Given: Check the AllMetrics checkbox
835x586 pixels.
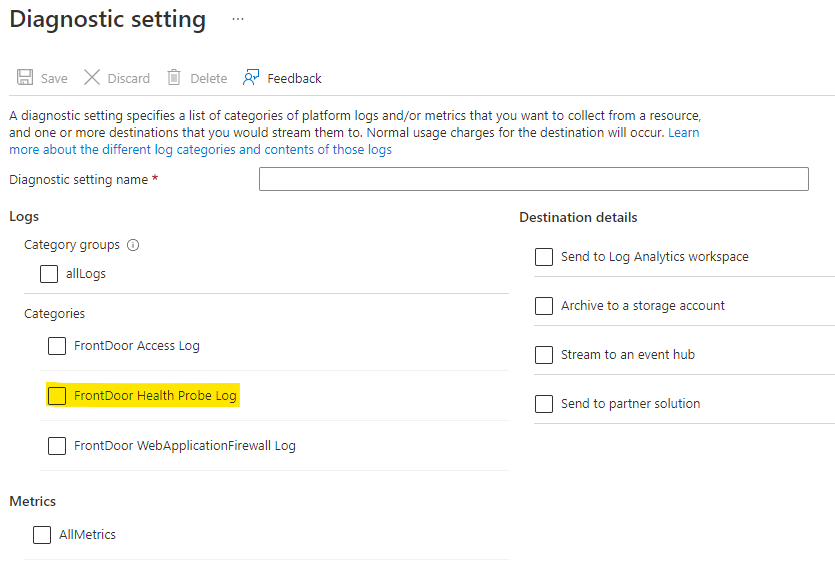Looking at the screenshot, I should click(41, 535).
